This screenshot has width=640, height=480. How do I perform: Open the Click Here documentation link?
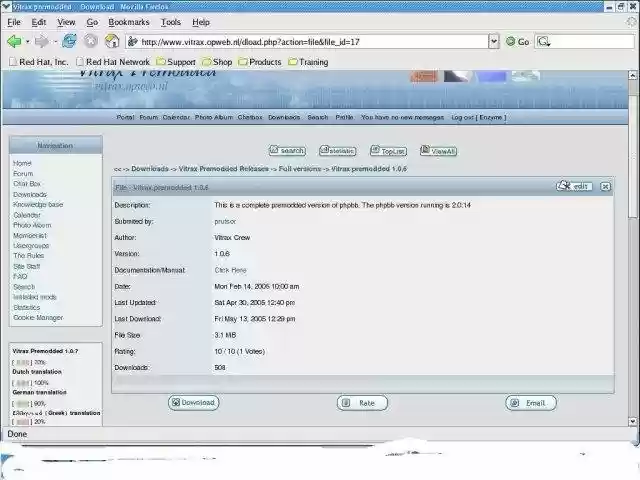pyautogui.click(x=231, y=270)
